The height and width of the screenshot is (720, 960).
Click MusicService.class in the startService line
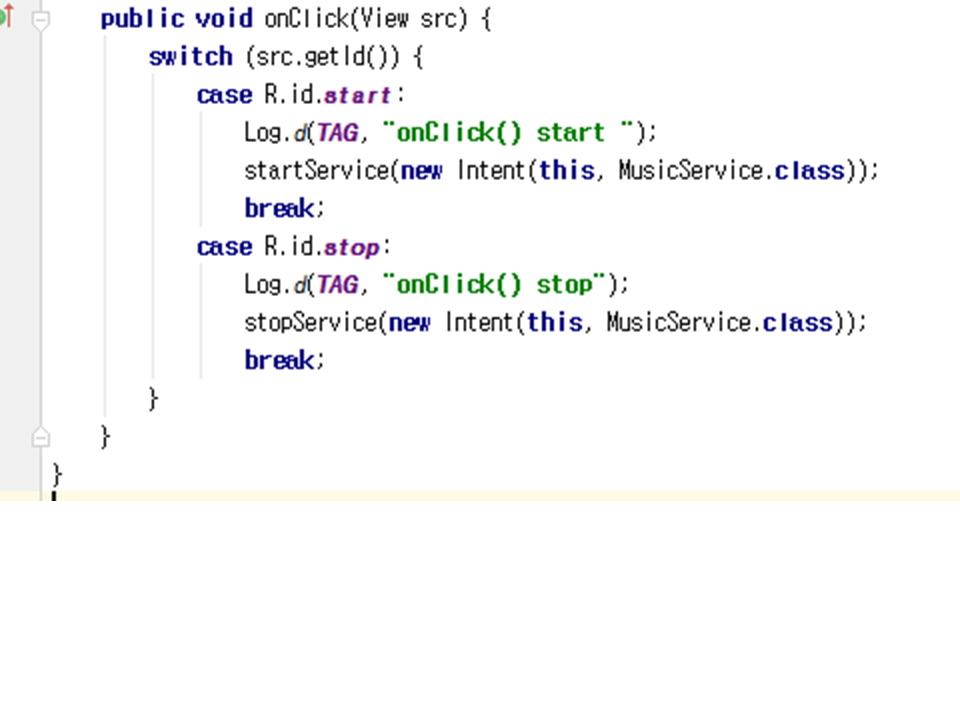point(731,171)
